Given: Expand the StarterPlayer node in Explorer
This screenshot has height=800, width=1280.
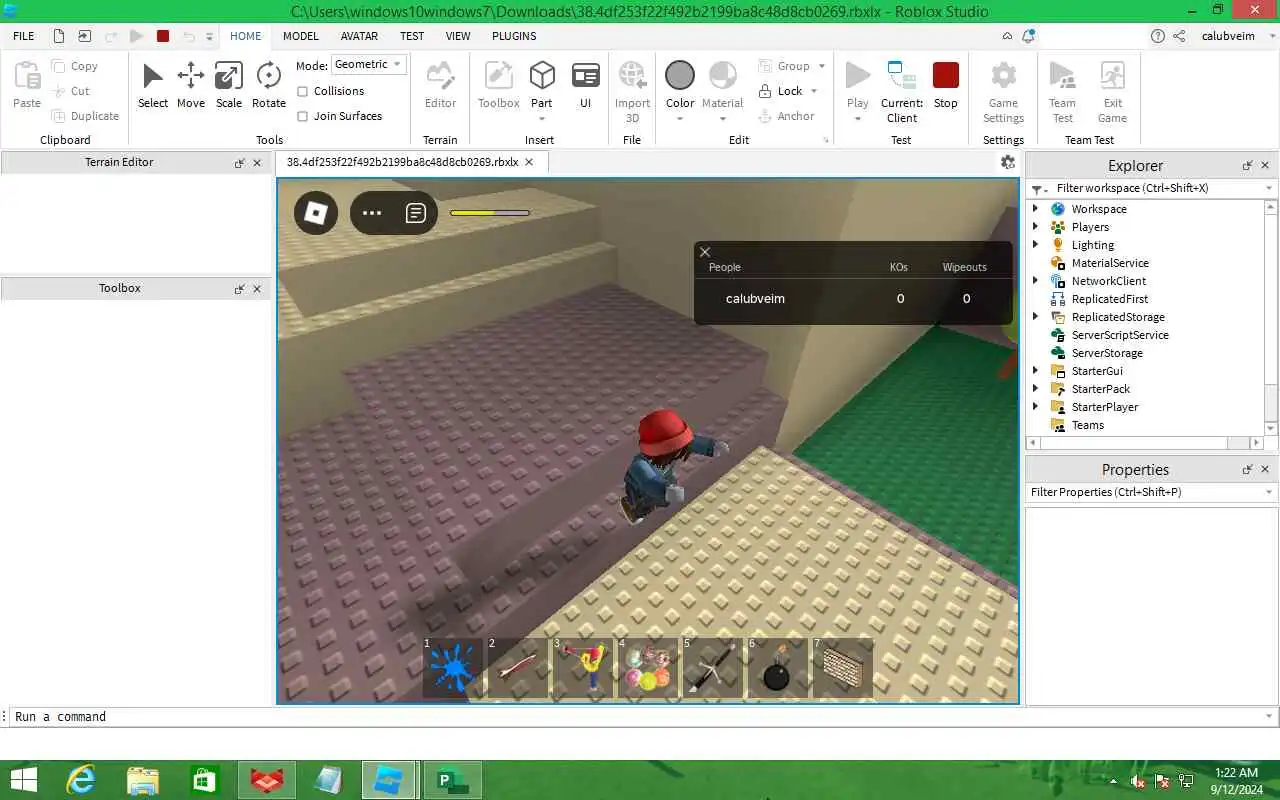Looking at the screenshot, I should (x=1036, y=407).
